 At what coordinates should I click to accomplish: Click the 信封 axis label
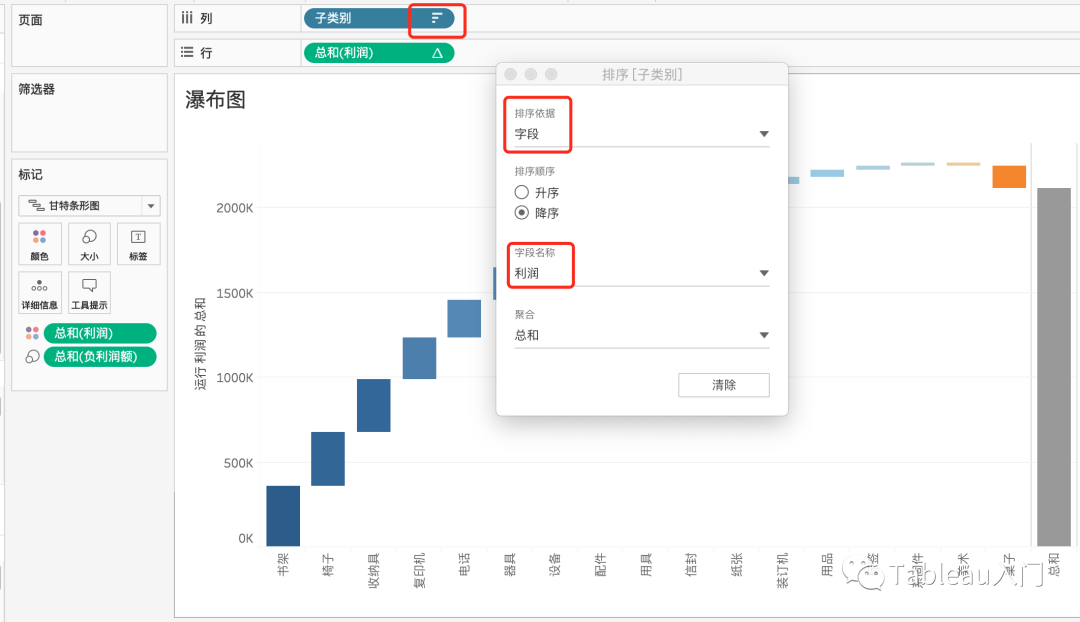[x=692, y=563]
